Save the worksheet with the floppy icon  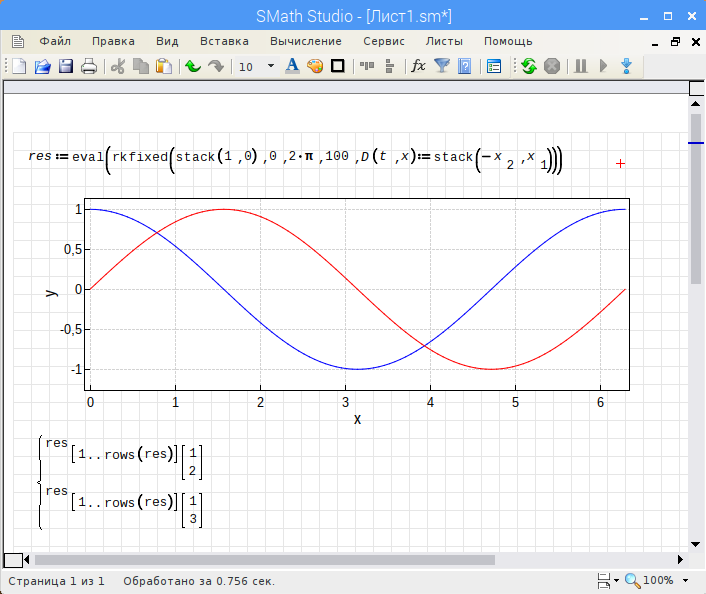point(66,66)
